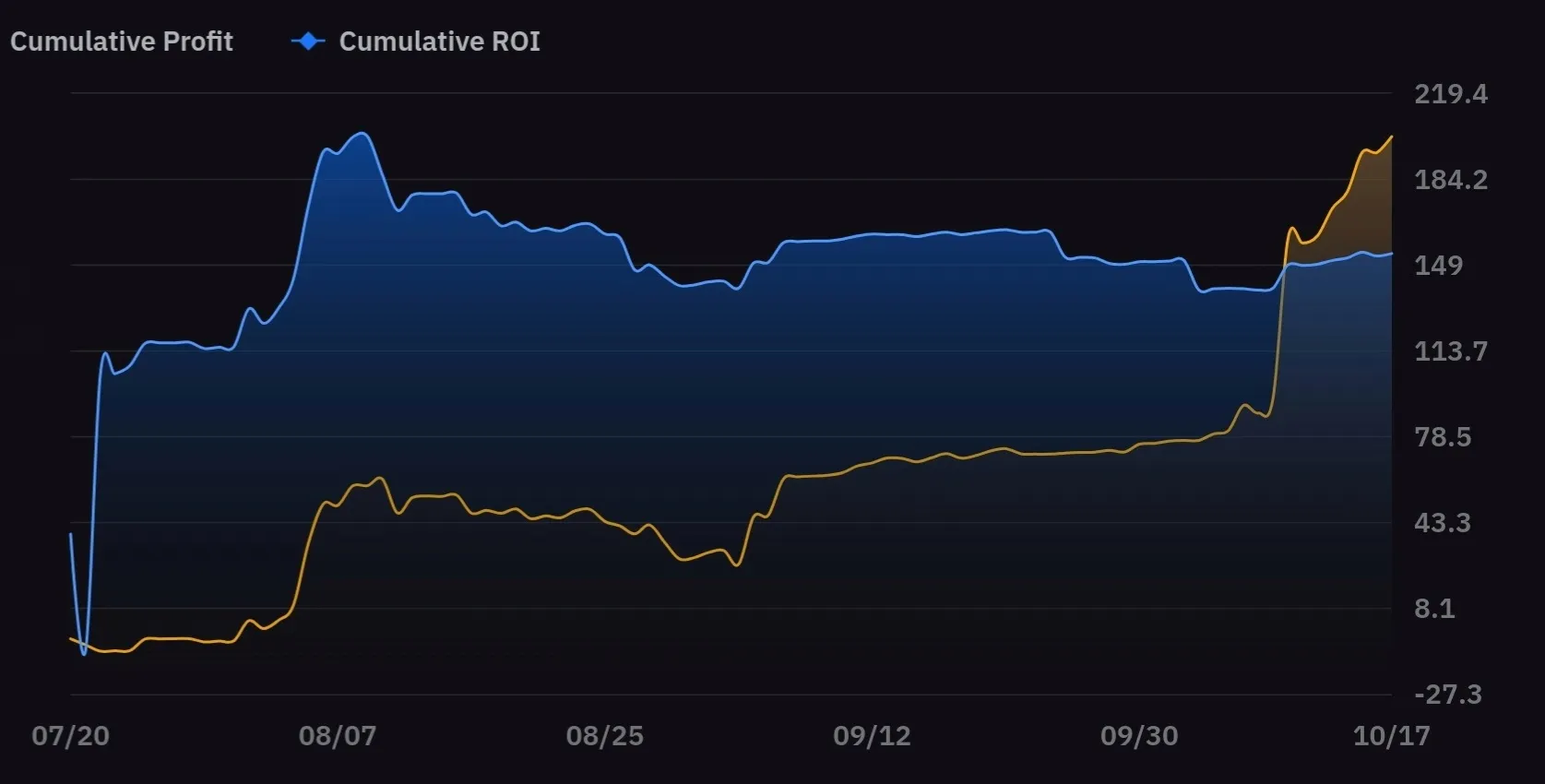1545x784 pixels.
Task: Select the 09/12 date label
Action: [x=872, y=736]
